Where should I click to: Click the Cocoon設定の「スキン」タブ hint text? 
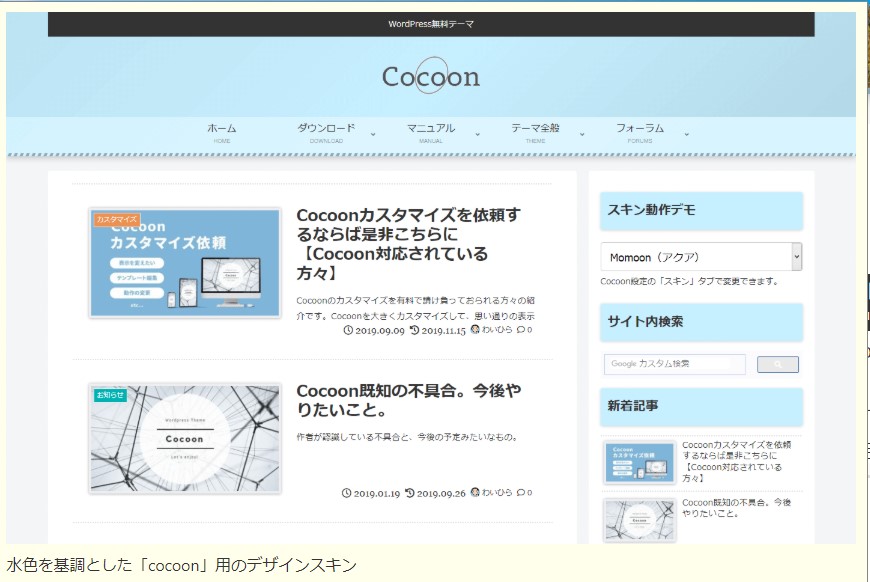(689, 281)
